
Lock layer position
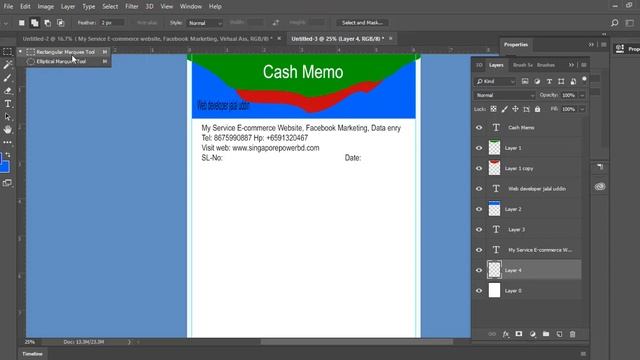pyautogui.click(x=516, y=109)
